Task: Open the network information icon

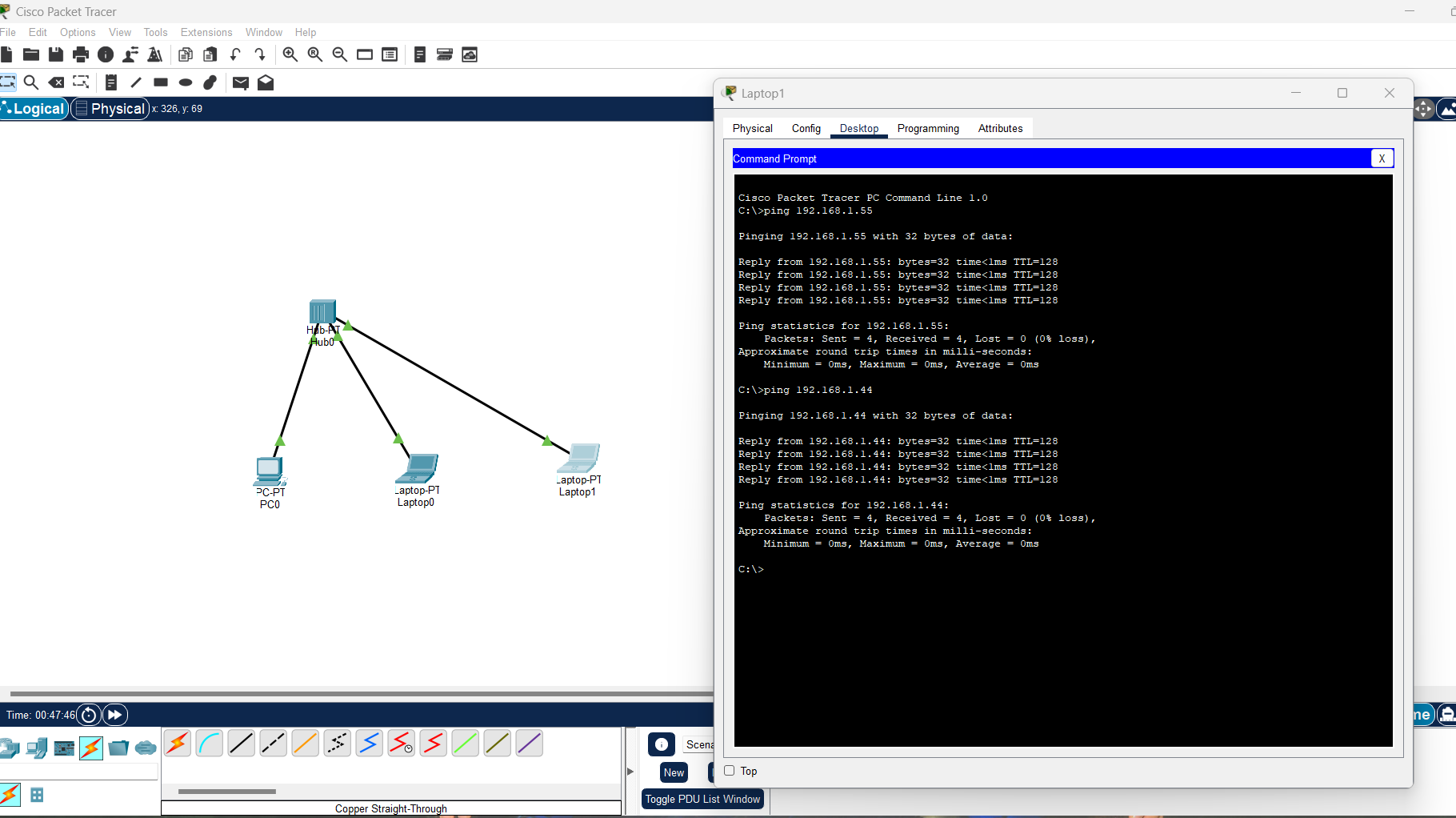Action: pos(106,54)
